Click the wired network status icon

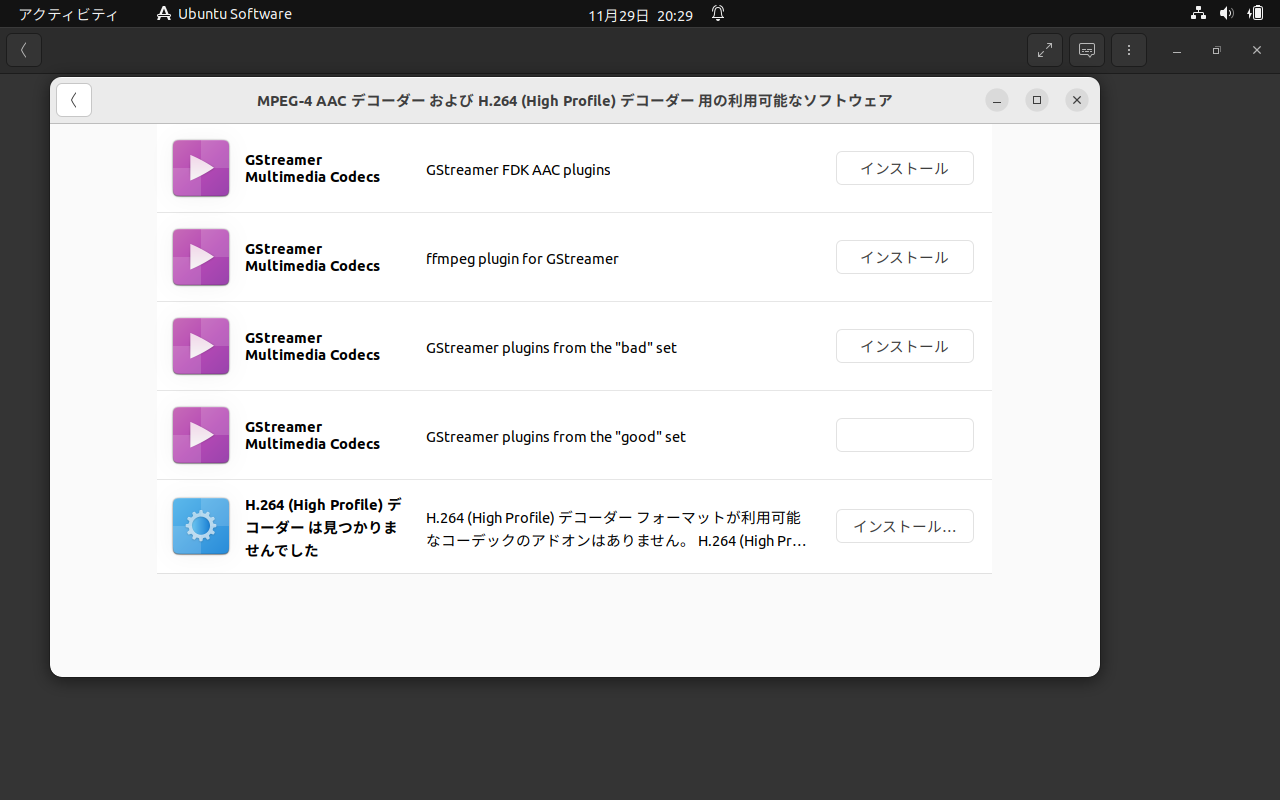1198,14
